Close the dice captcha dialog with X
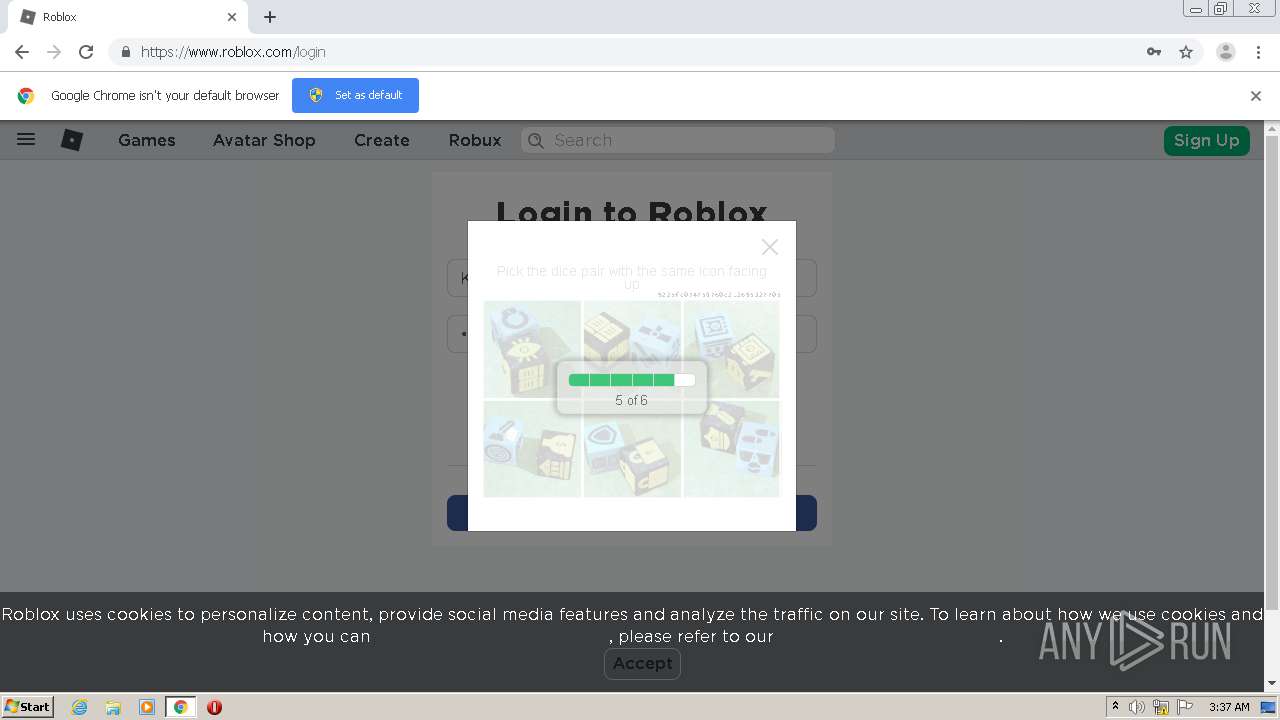Viewport: 1280px width, 720px height. pyautogui.click(x=769, y=246)
